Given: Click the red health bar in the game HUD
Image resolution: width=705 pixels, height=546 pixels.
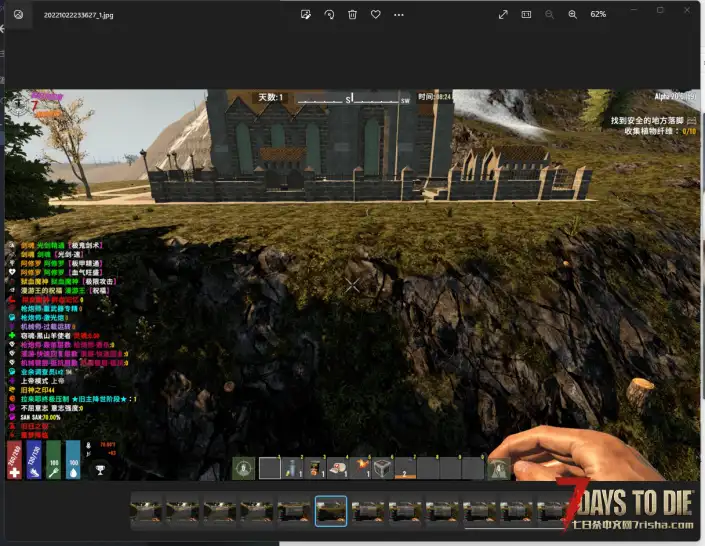Looking at the screenshot, I should point(14,460).
